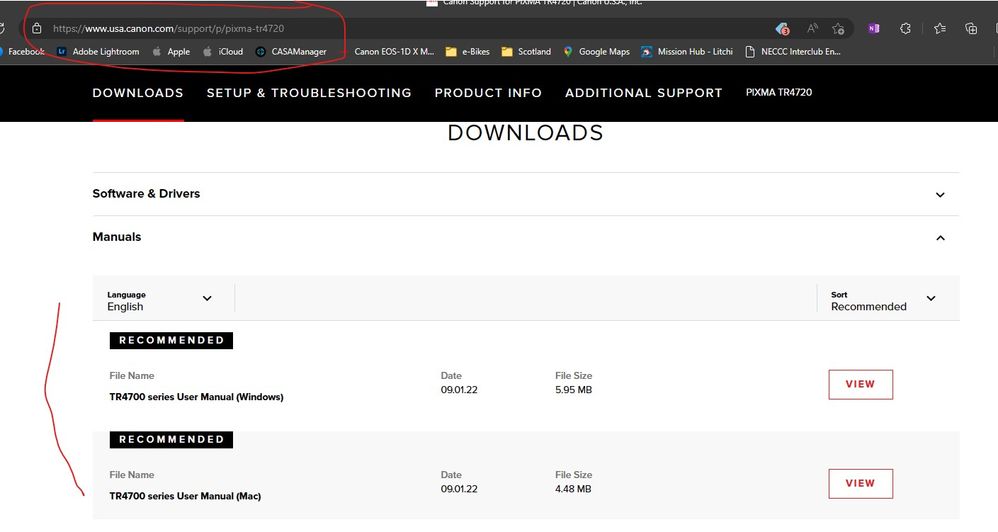Select the DOWNLOADS tab
Viewport: 998px width, 532px height.
(x=138, y=93)
